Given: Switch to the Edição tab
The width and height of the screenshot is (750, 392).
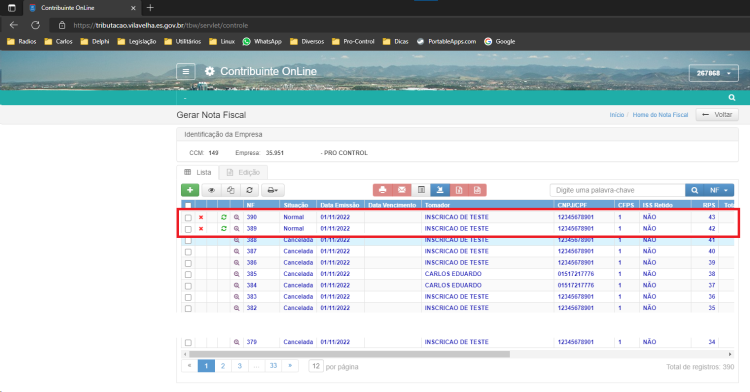Looking at the screenshot, I should point(243,172).
